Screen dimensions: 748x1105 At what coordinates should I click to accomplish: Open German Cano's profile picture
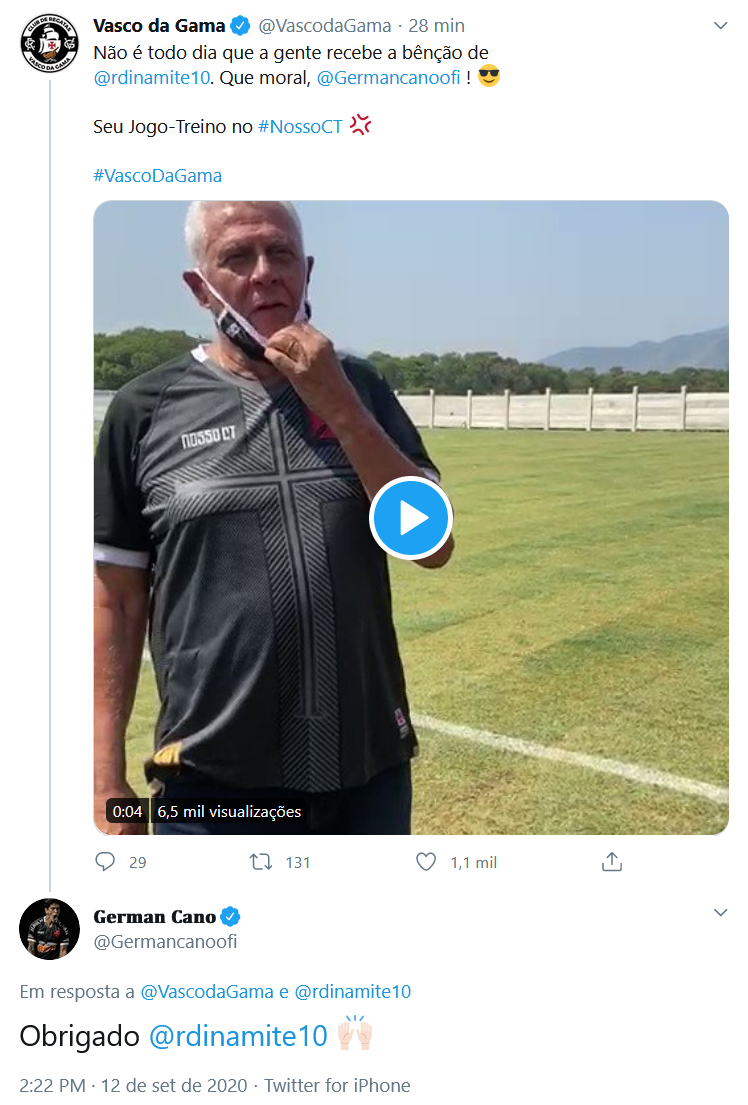[49, 928]
